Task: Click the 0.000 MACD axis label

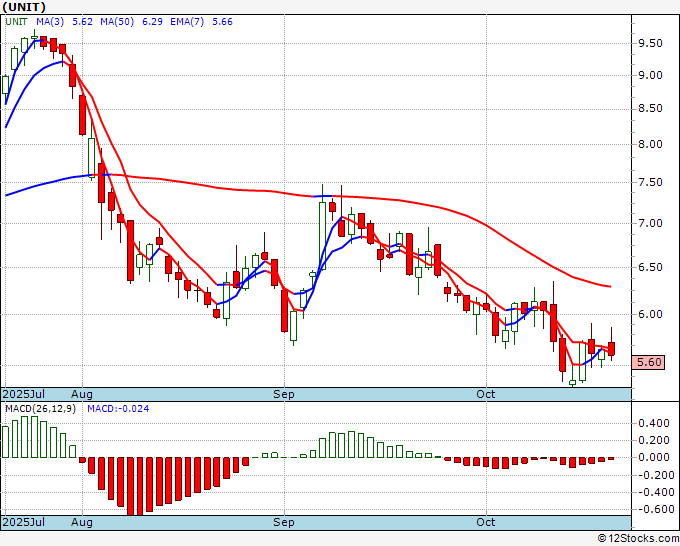Action: click(654, 458)
